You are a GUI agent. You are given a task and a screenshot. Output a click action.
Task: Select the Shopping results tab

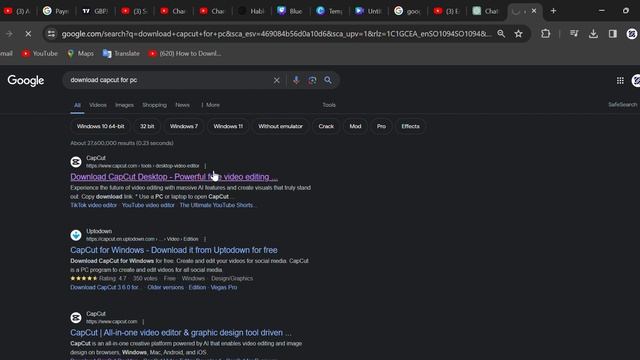154,105
